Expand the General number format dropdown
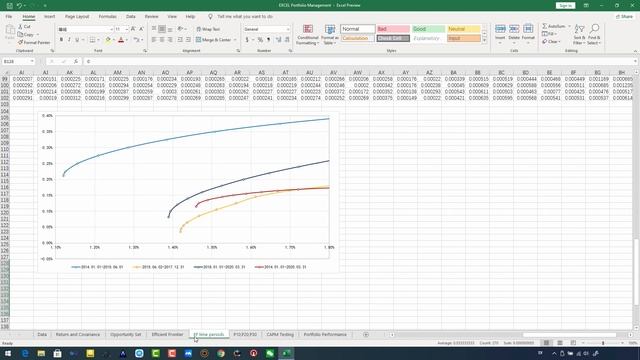Image resolution: width=640 pixels, height=360 pixels. coord(288,29)
